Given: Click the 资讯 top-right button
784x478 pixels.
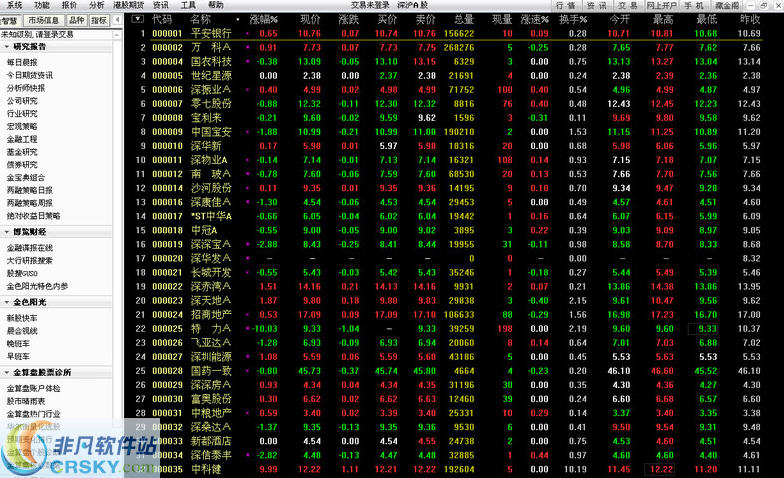Looking at the screenshot, I should pyautogui.click(x=596, y=6).
